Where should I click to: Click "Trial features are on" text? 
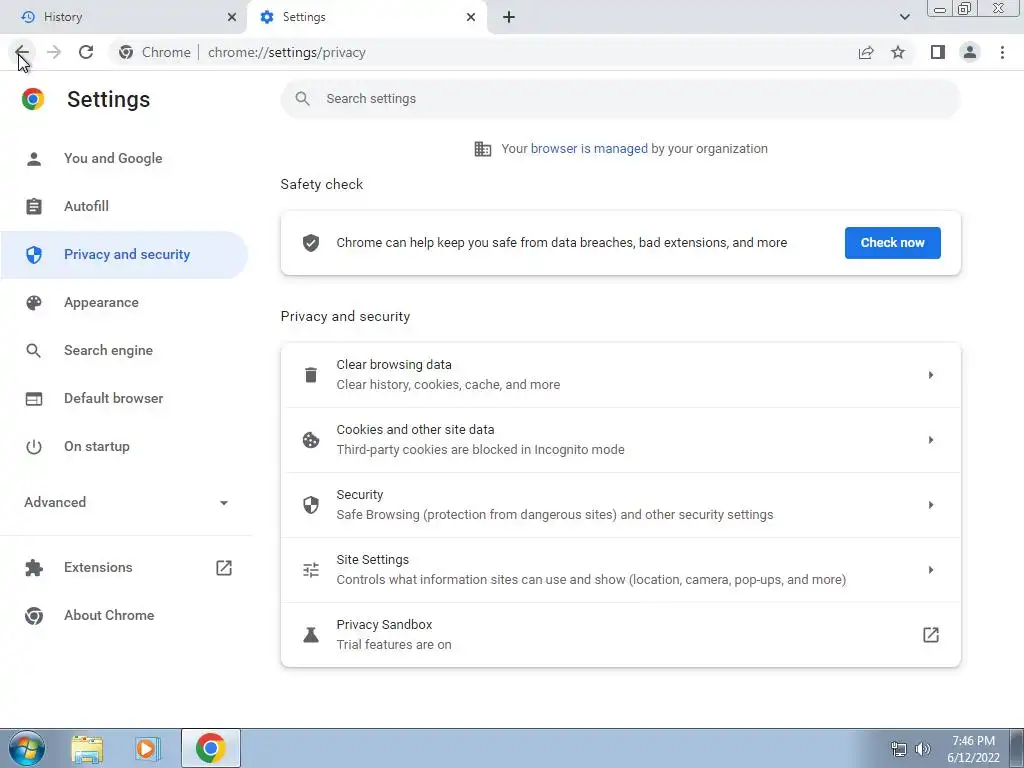394,645
